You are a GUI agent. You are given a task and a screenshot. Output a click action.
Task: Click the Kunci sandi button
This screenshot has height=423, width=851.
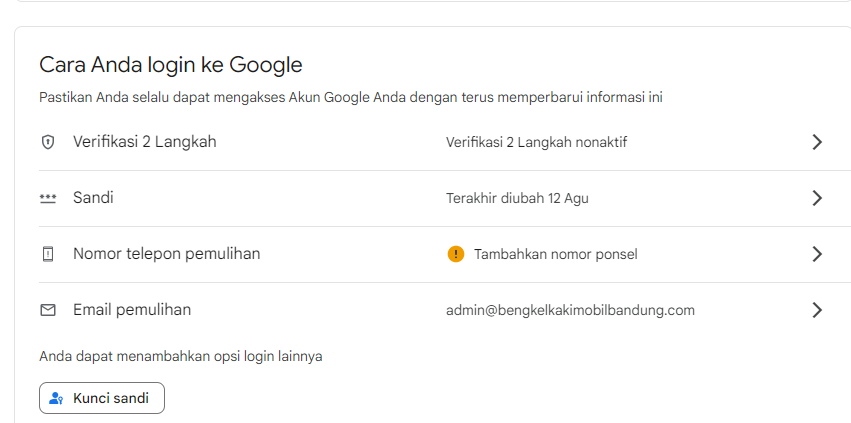(x=102, y=398)
